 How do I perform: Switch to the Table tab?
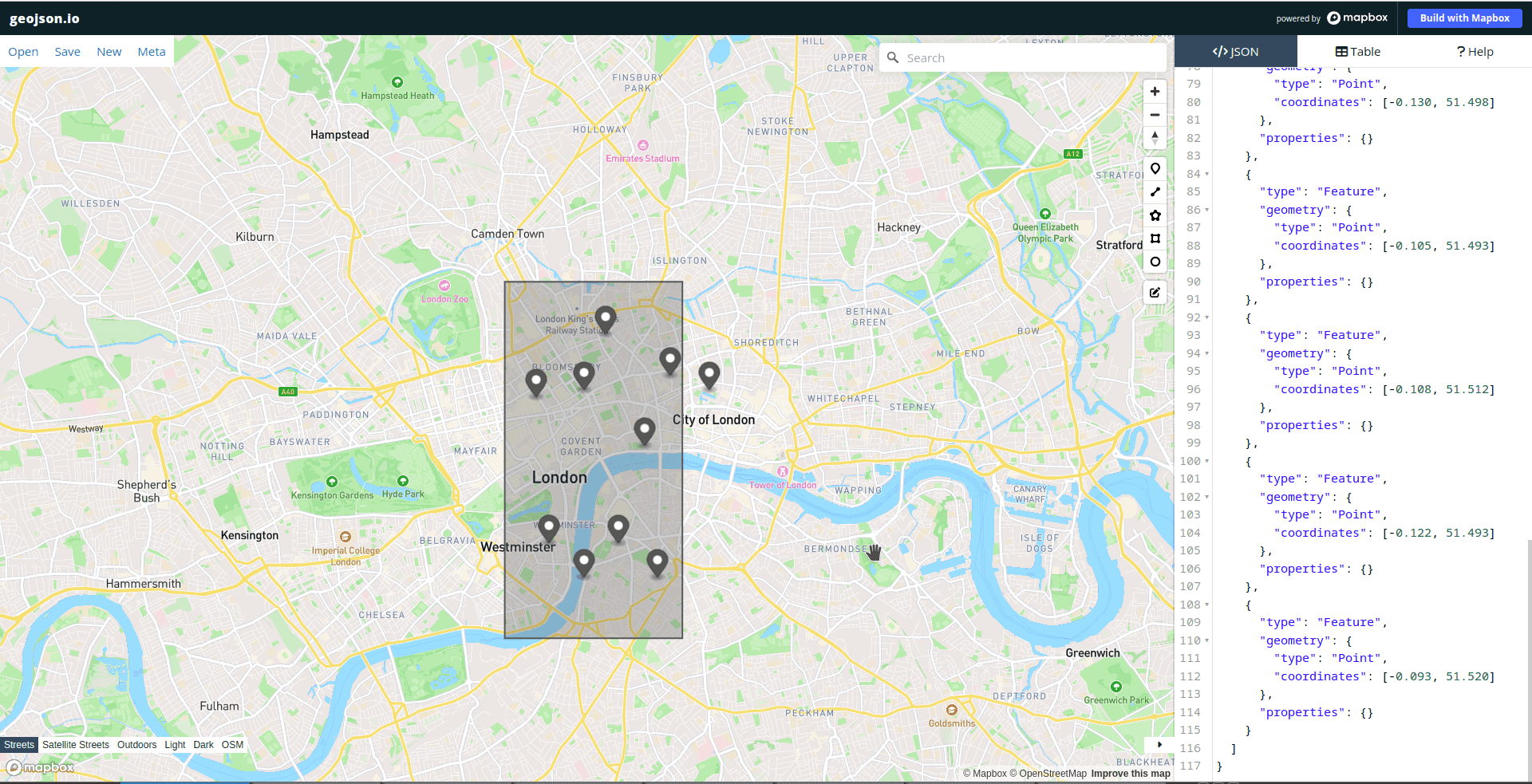pyautogui.click(x=1357, y=52)
